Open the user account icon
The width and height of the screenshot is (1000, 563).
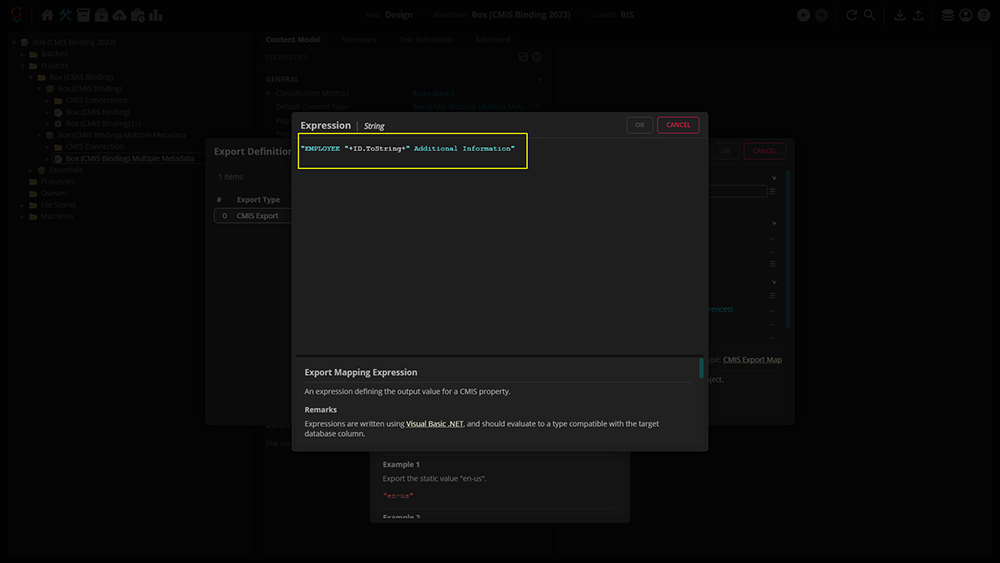[966, 15]
